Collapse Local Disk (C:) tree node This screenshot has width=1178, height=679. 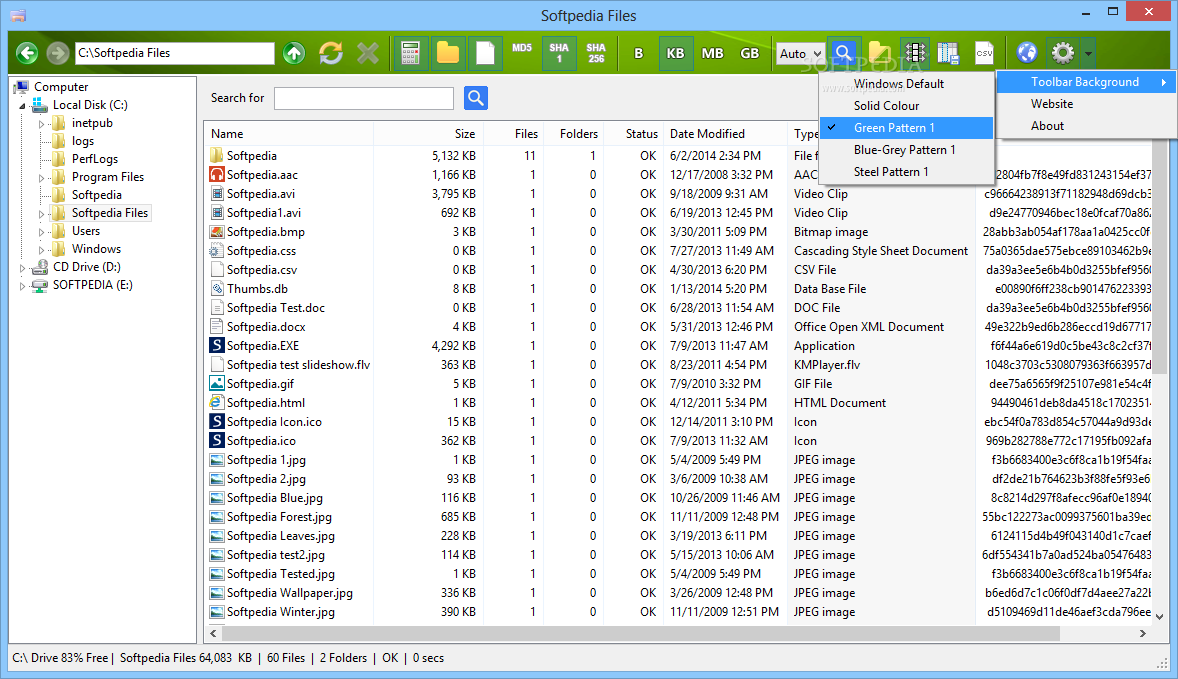(23, 106)
